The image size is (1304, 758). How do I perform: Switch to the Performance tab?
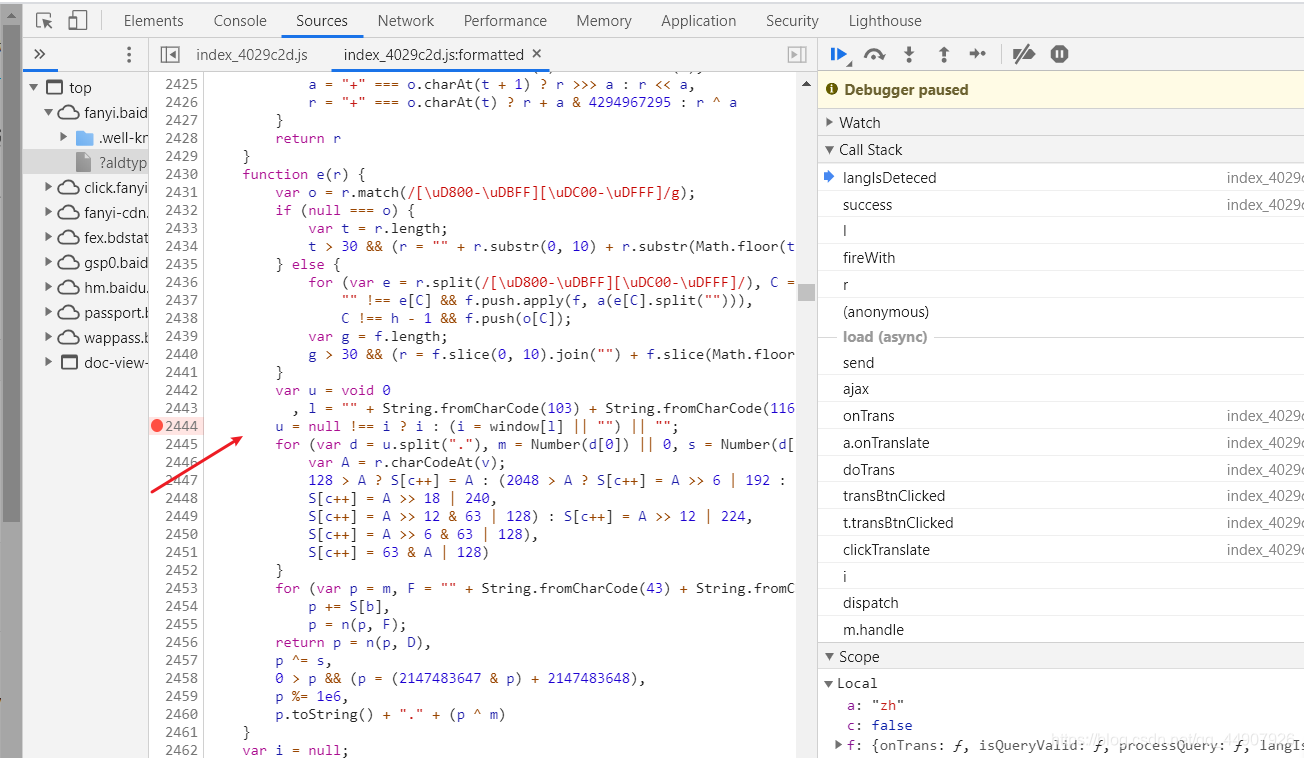coord(505,20)
